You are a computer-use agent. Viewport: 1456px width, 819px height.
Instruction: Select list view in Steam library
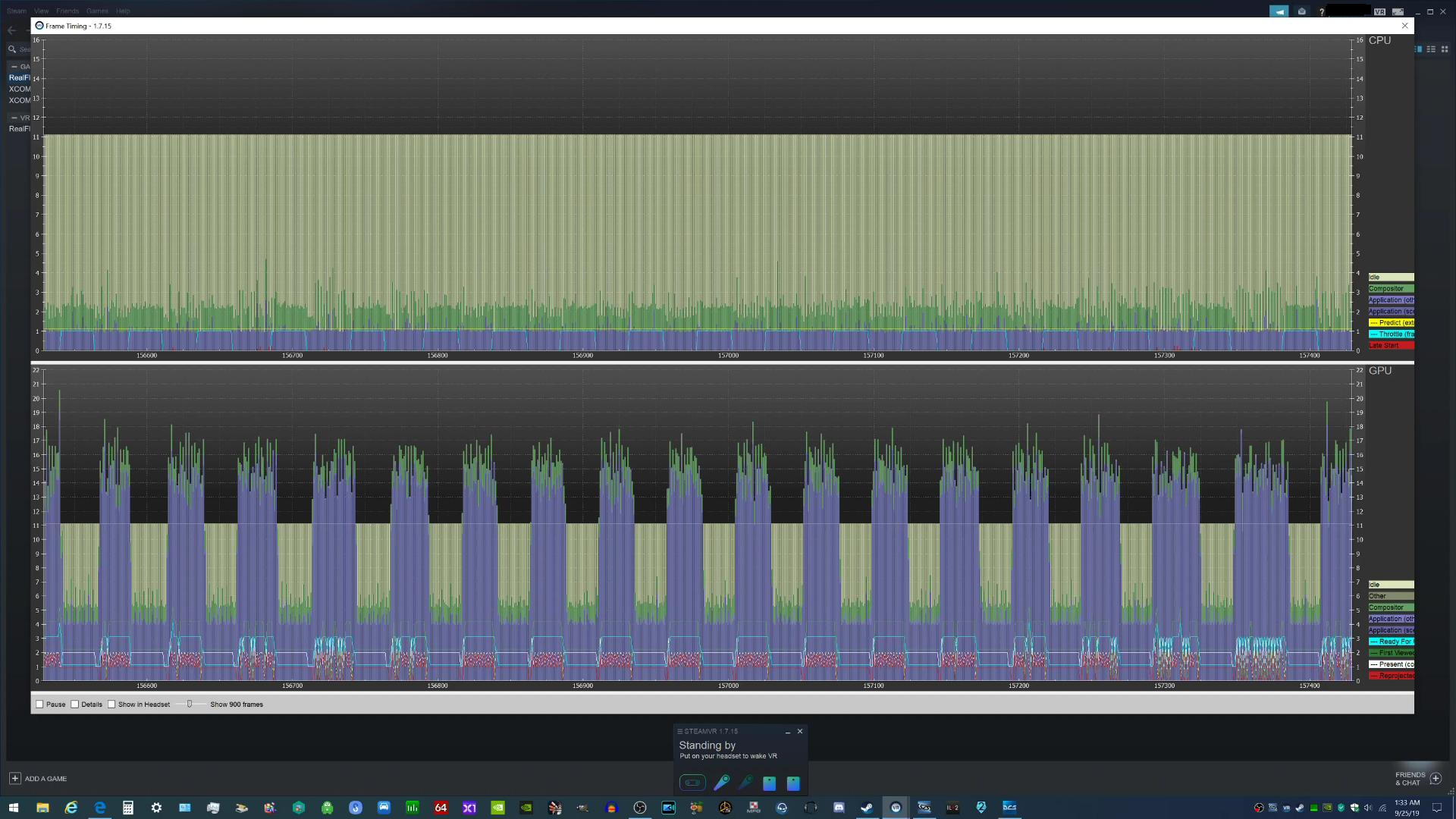(x=1431, y=49)
